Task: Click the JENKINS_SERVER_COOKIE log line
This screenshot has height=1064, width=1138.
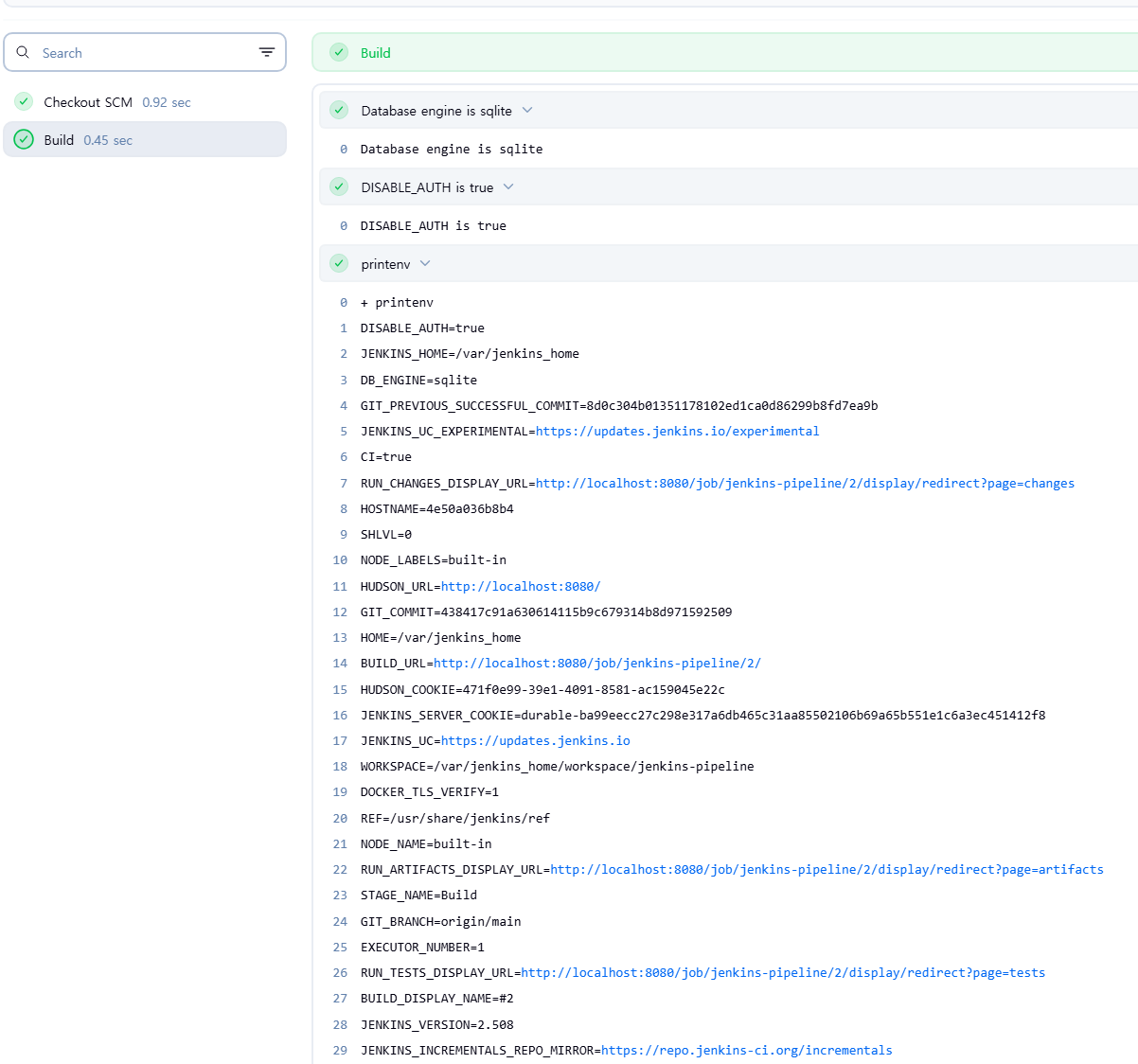Action: (703, 715)
